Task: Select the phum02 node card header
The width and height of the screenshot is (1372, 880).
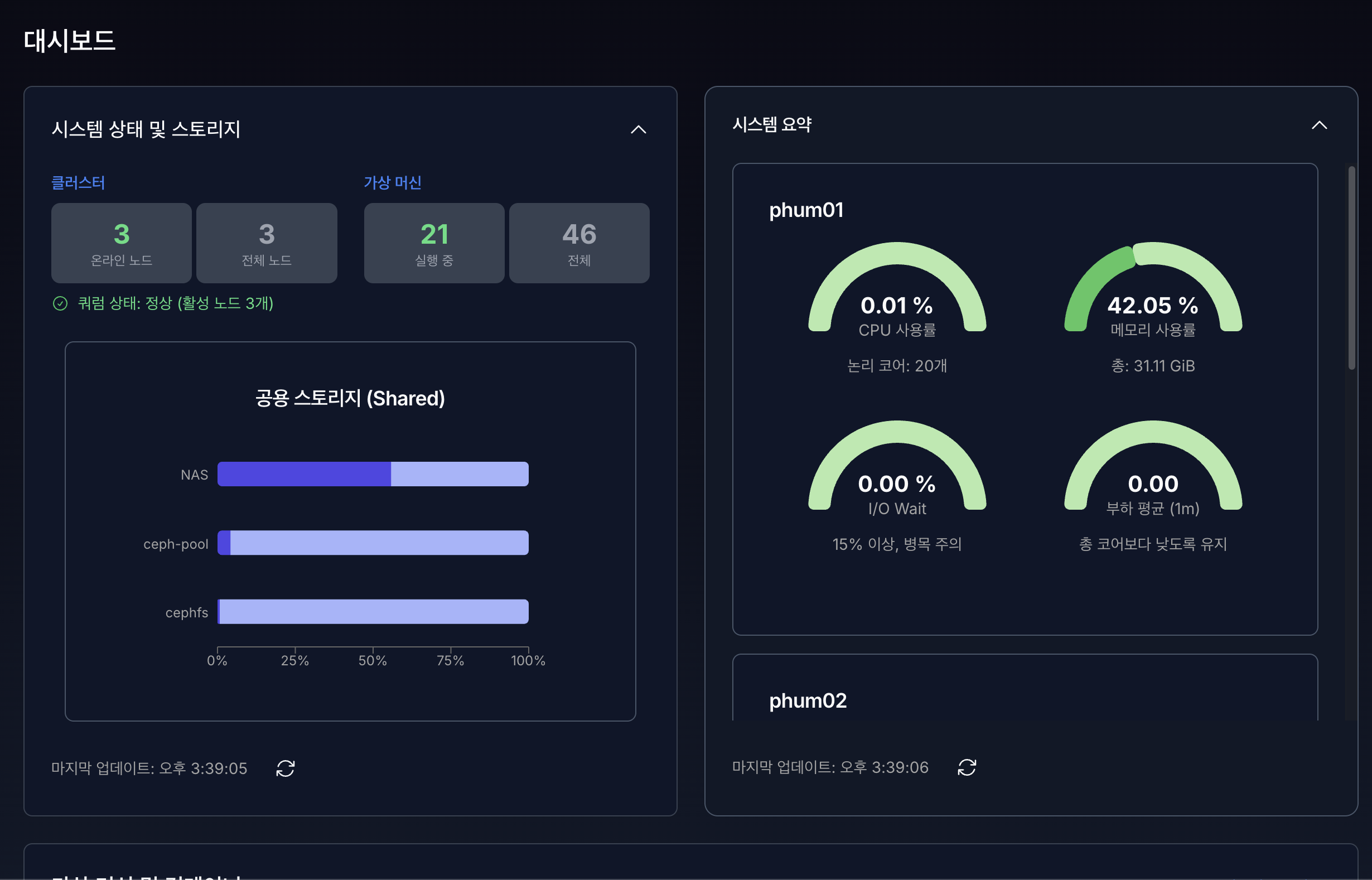Action: tap(808, 700)
